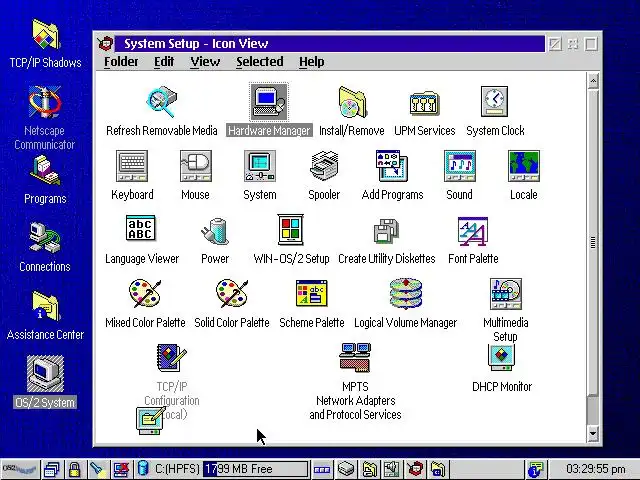Open the UPM Services icon
This screenshot has width=640, height=480.
(424, 103)
